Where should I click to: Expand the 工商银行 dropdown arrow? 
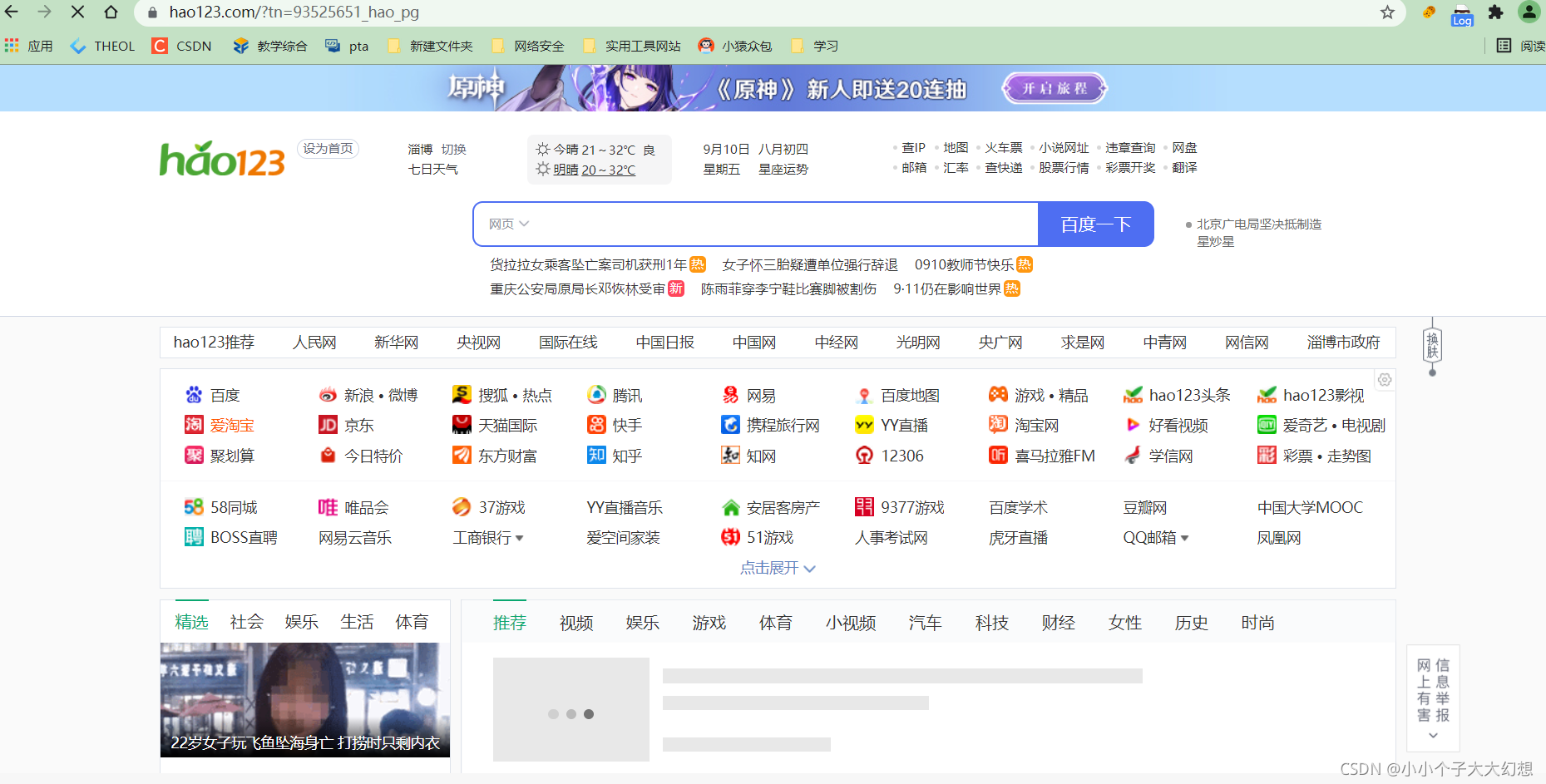[520, 538]
